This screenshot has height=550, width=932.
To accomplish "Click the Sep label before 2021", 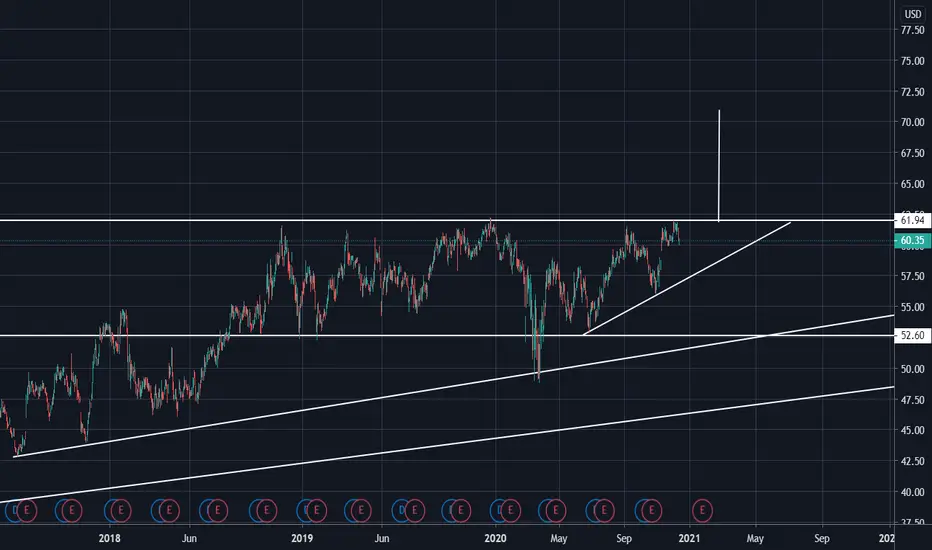I will tap(624, 538).
